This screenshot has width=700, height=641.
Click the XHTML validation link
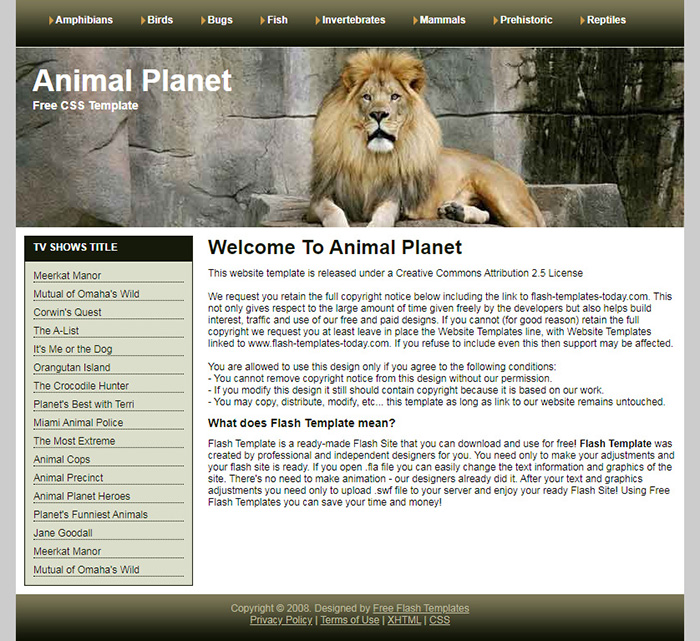tap(404, 620)
